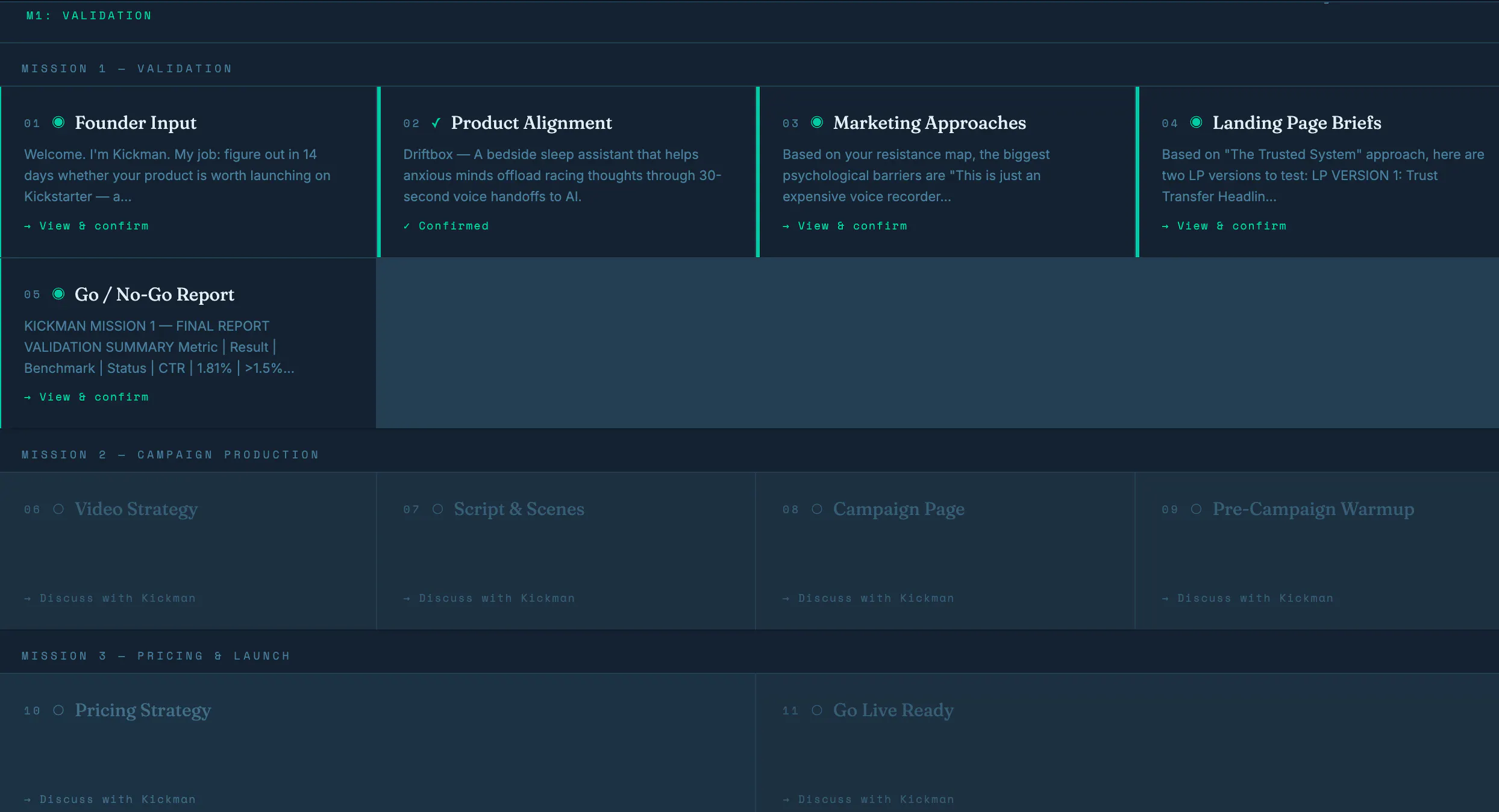The height and width of the screenshot is (812, 1499).
Task: Click step number 10 label
Action: (32, 711)
